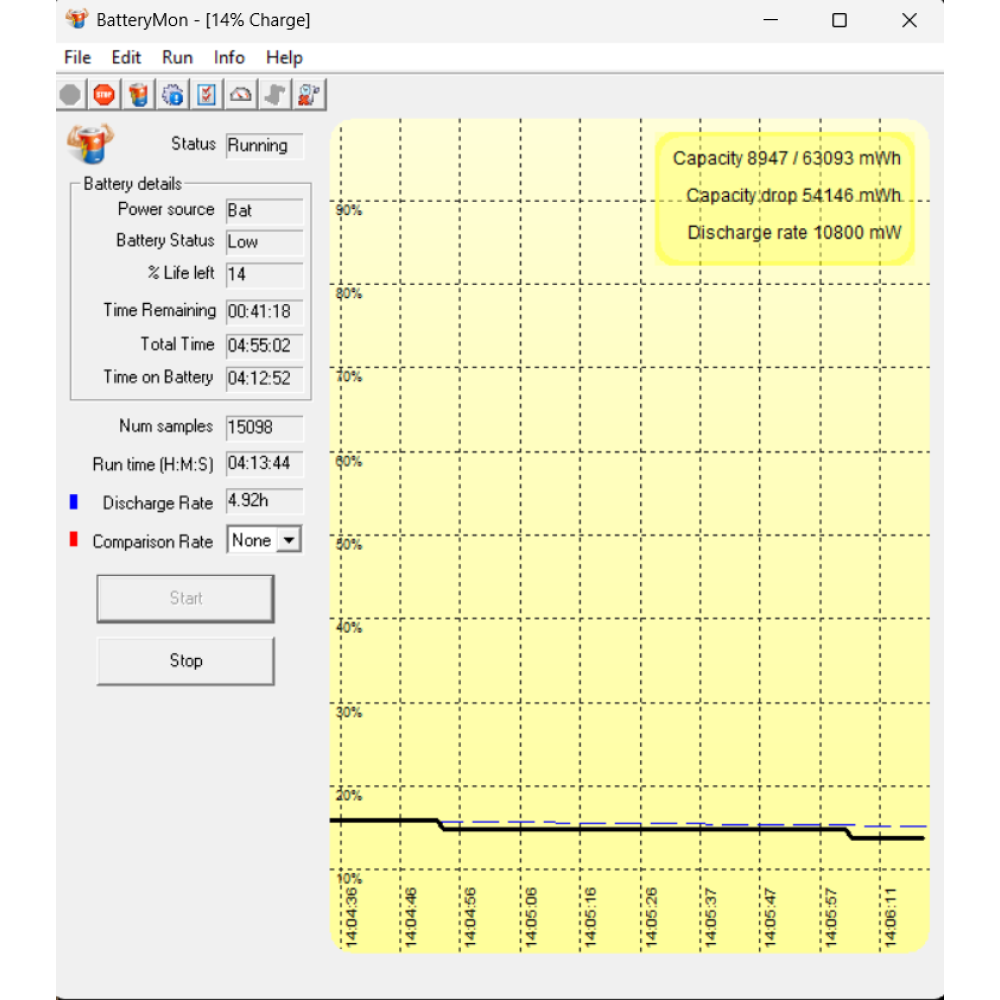Open the checklist configuration toolbar icon
The height and width of the screenshot is (1000, 1000).
coord(206,95)
